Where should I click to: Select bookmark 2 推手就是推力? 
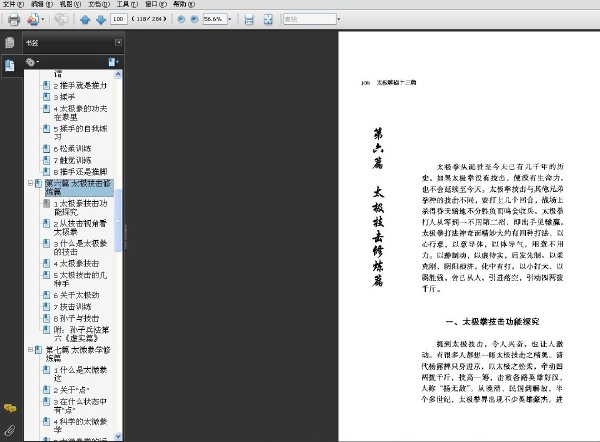click(80, 85)
